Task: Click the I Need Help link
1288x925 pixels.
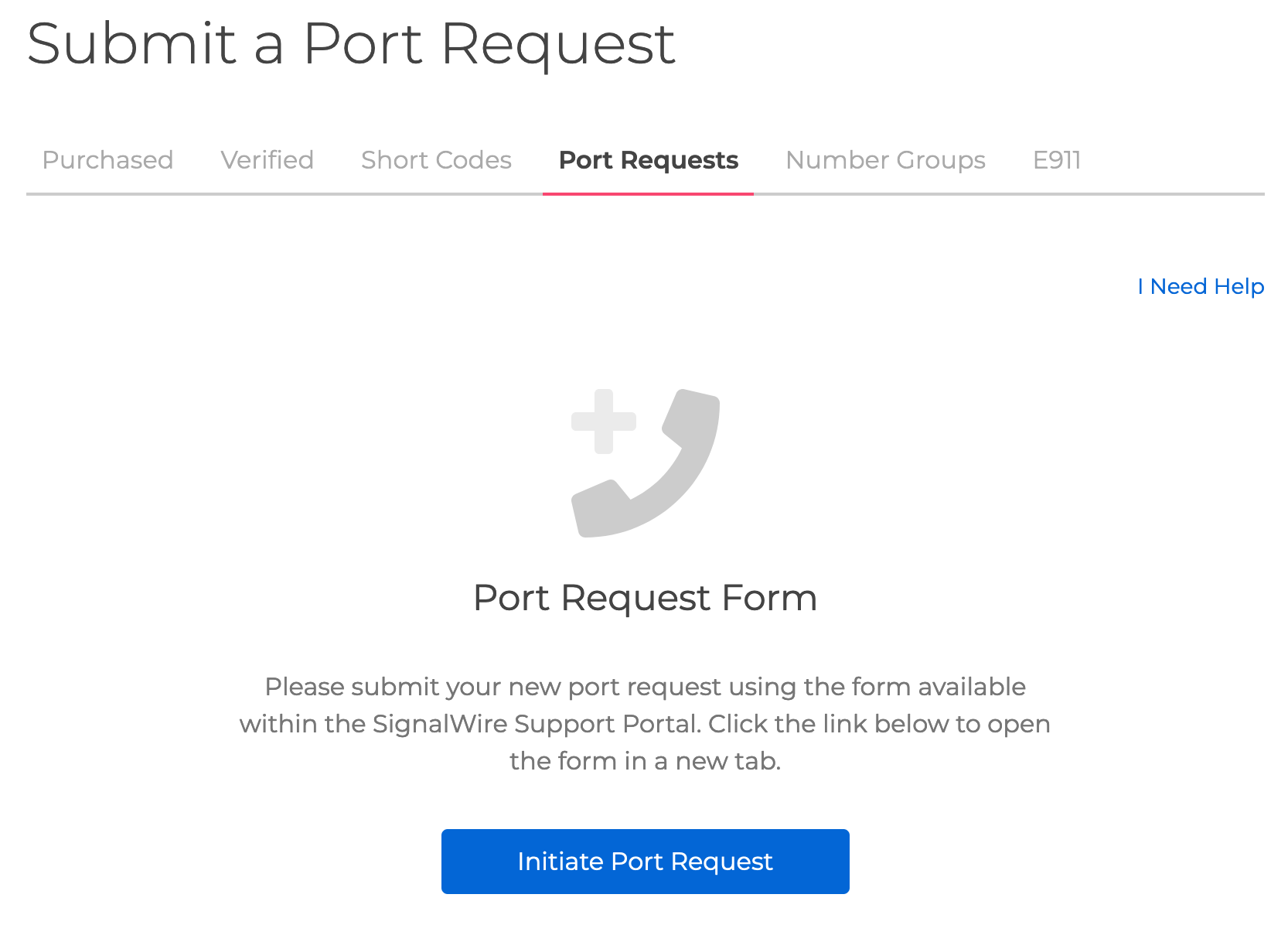Action: click(1201, 286)
